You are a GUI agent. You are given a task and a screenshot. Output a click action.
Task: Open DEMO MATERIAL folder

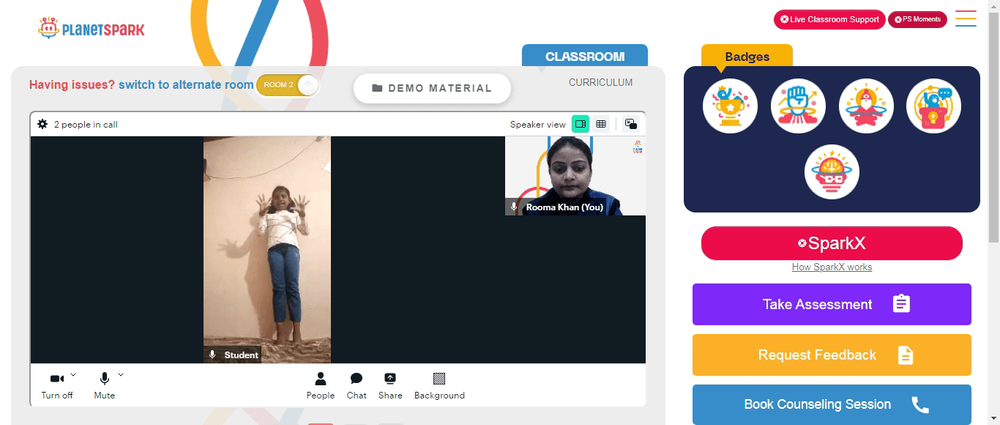point(432,88)
